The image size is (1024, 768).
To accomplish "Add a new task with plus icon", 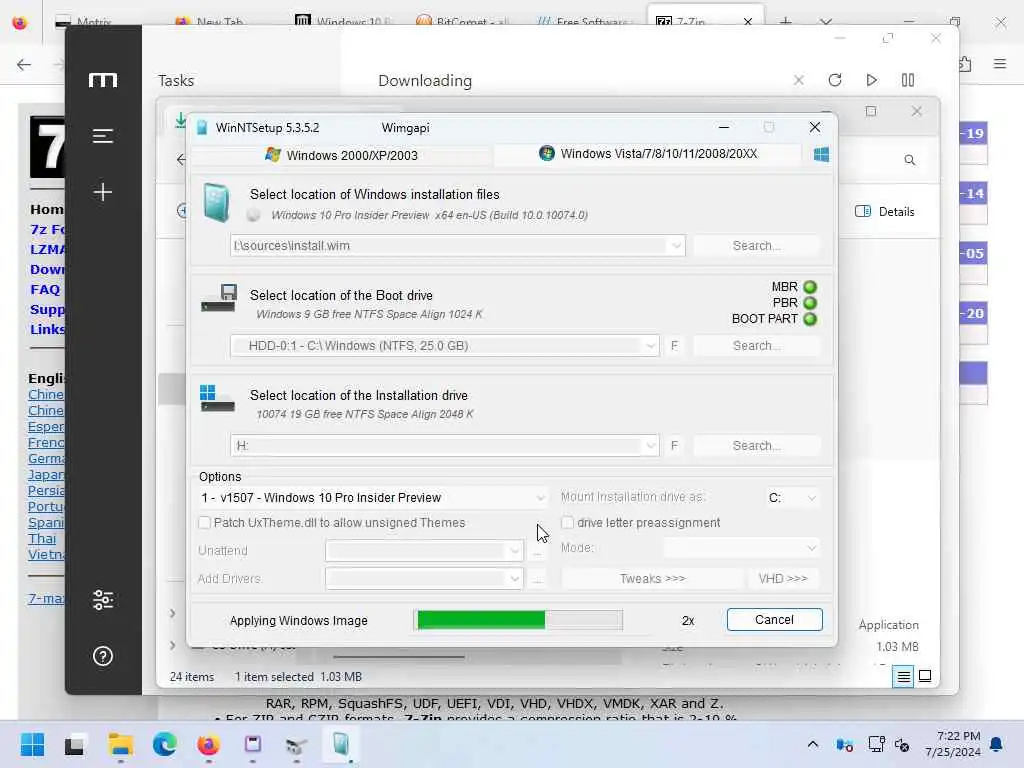I will [x=103, y=192].
